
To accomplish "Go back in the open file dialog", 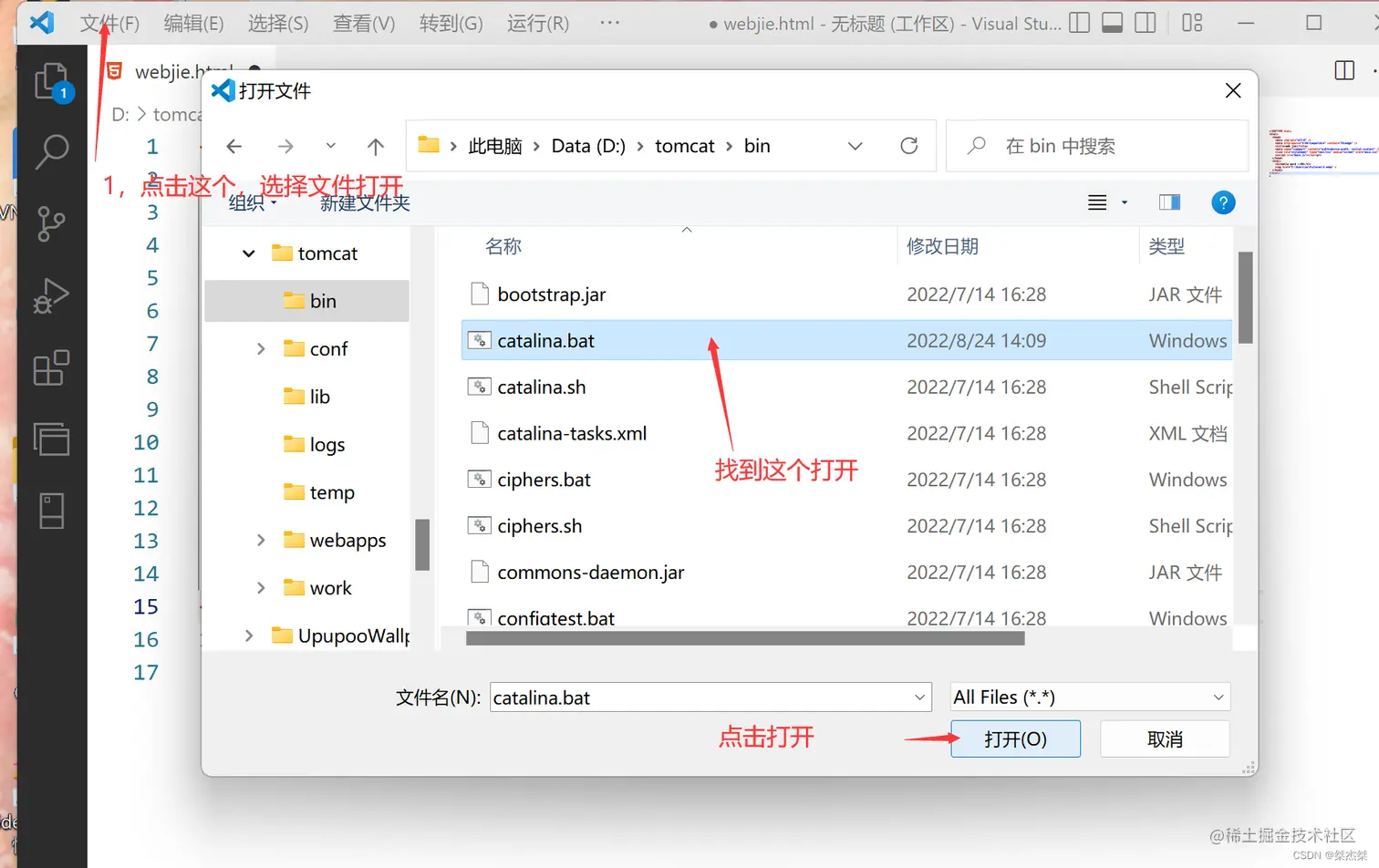I will click(x=234, y=146).
